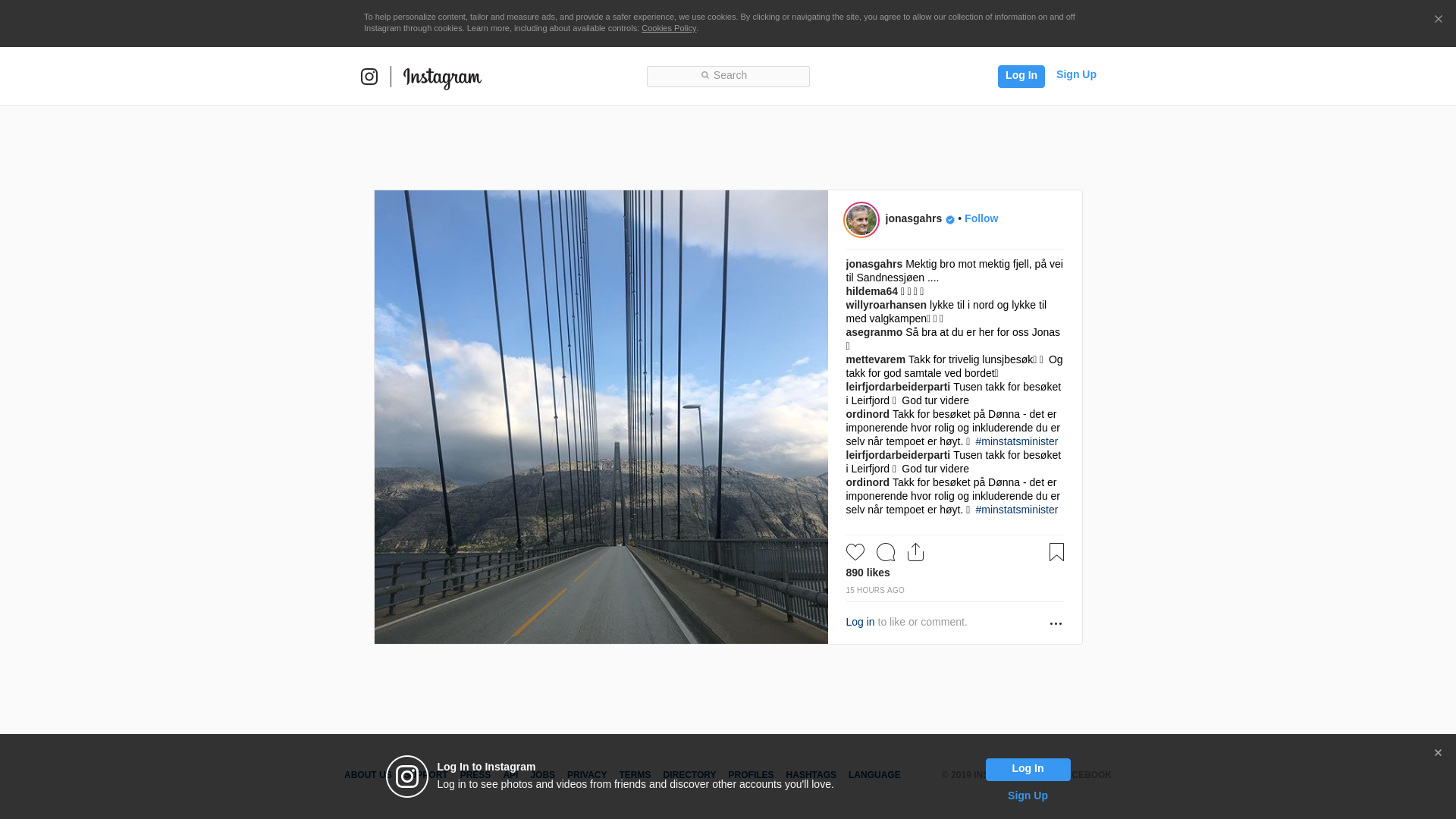Click the top Sign Up link
This screenshot has height=819, width=1456.
(x=1076, y=74)
